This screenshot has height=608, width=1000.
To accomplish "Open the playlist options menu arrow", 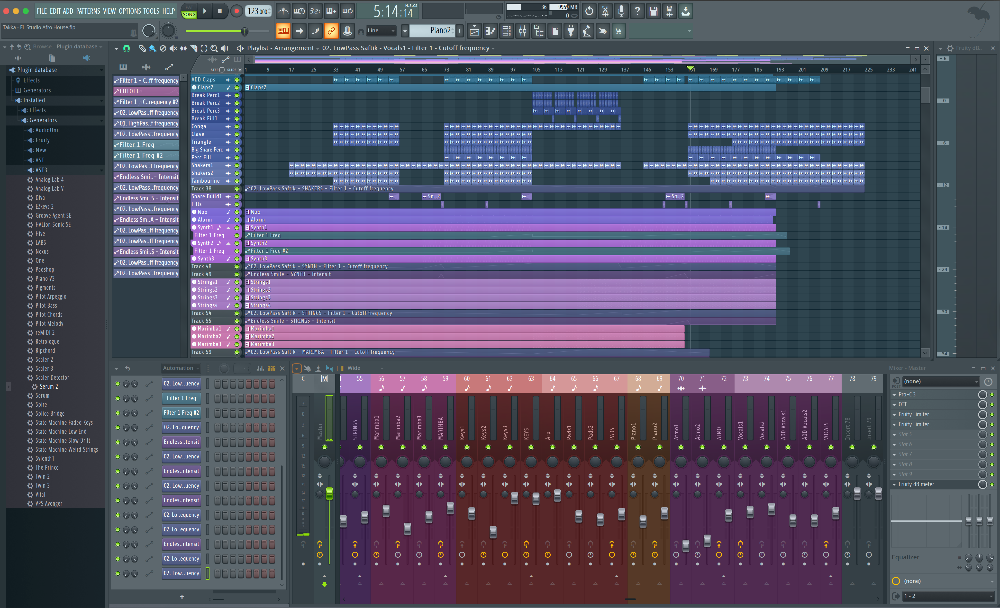I will 117,48.
